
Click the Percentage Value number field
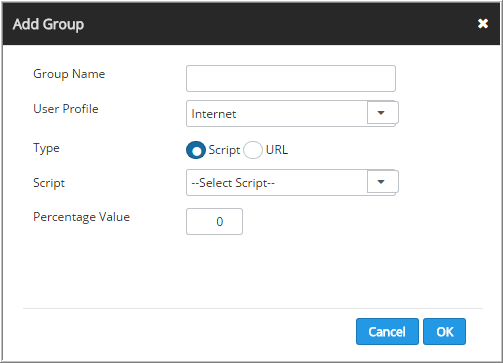pyautogui.click(x=214, y=221)
